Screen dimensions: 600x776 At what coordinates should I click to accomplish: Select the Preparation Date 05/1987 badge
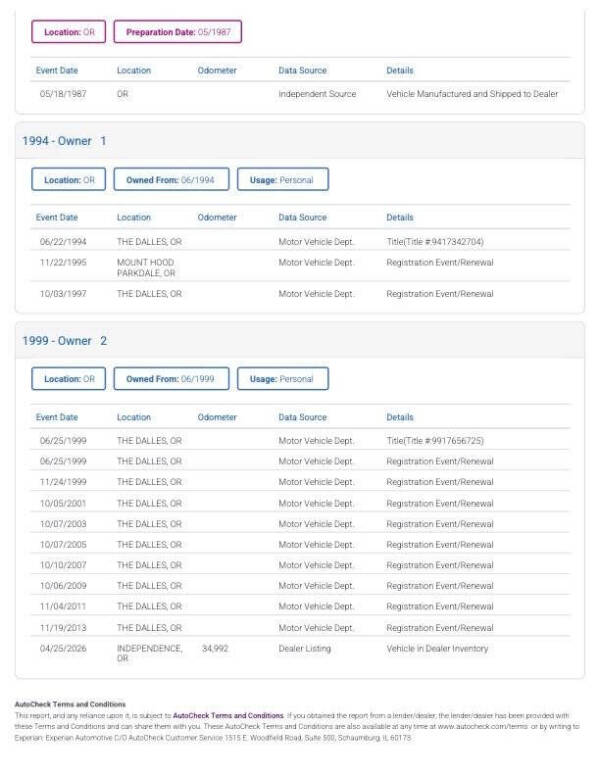click(178, 32)
